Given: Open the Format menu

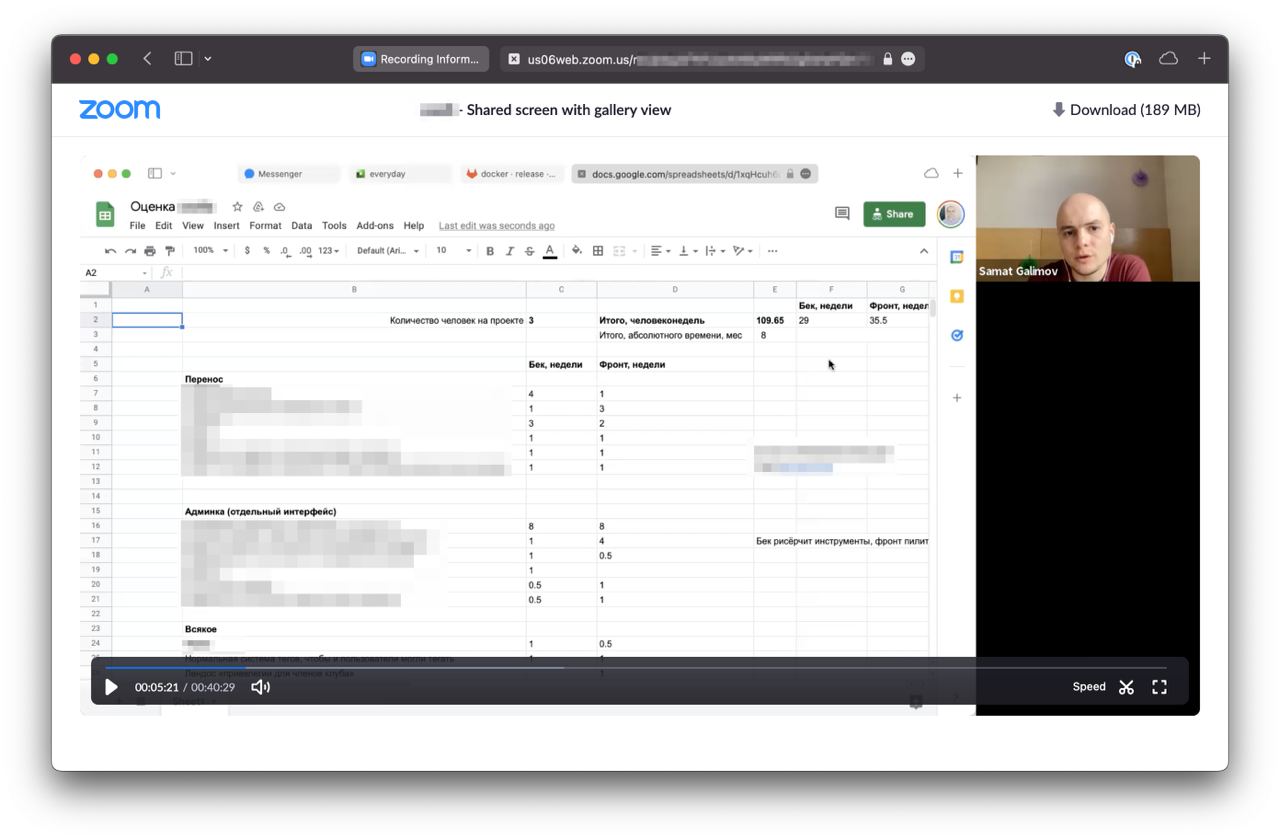Looking at the screenshot, I should point(266,226).
